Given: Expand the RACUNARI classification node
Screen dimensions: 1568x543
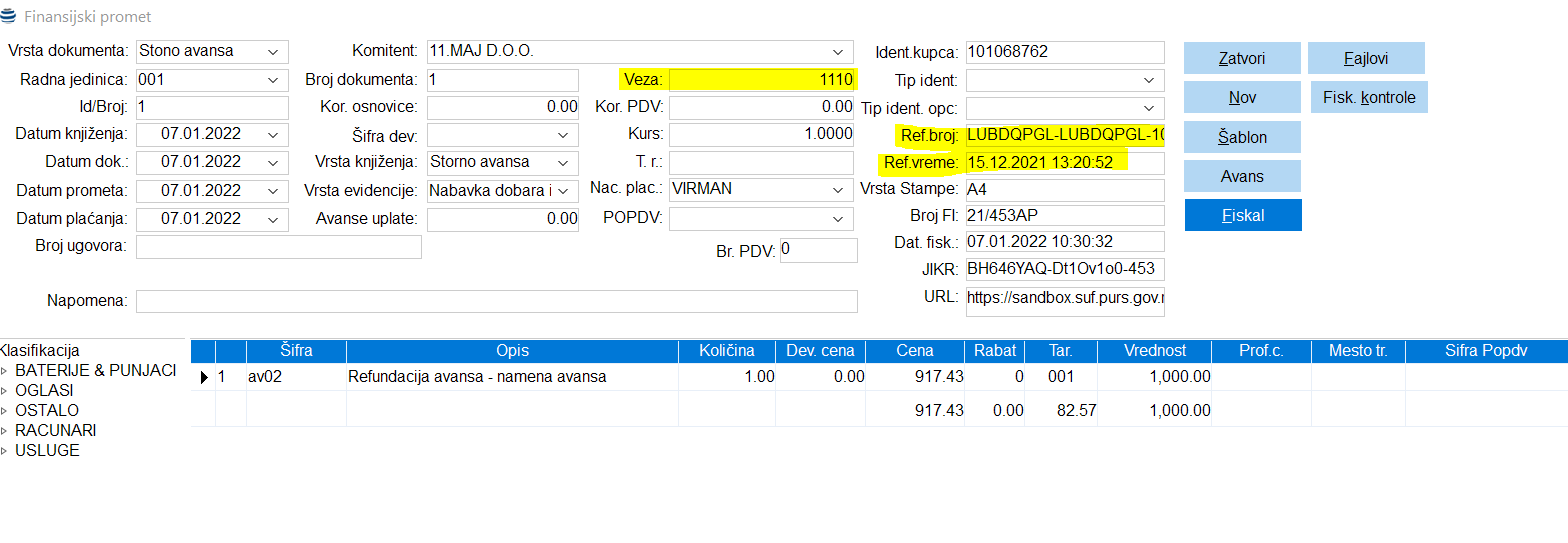Looking at the screenshot, I should (5, 431).
